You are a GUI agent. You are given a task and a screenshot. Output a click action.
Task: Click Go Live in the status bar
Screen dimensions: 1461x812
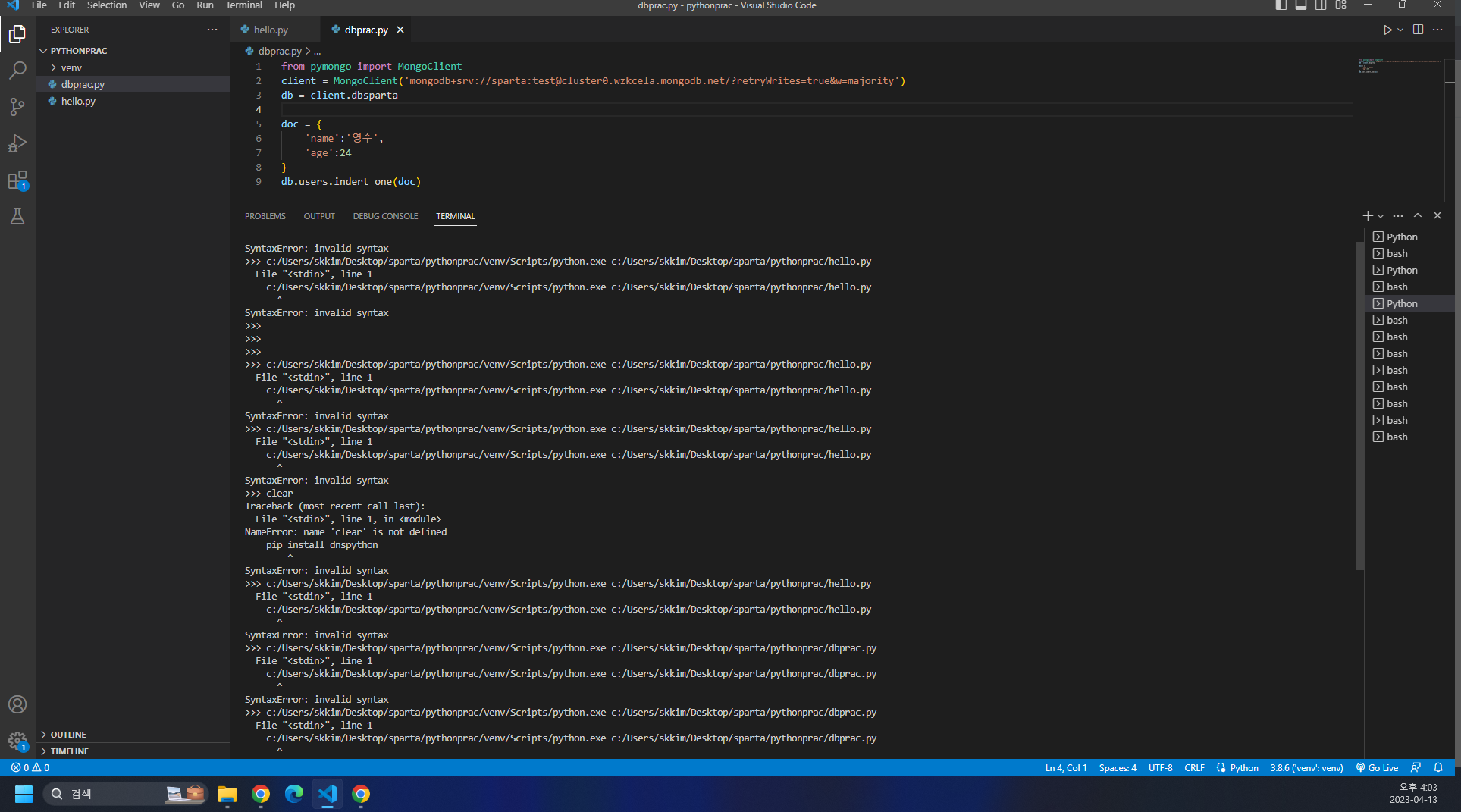click(1377, 767)
